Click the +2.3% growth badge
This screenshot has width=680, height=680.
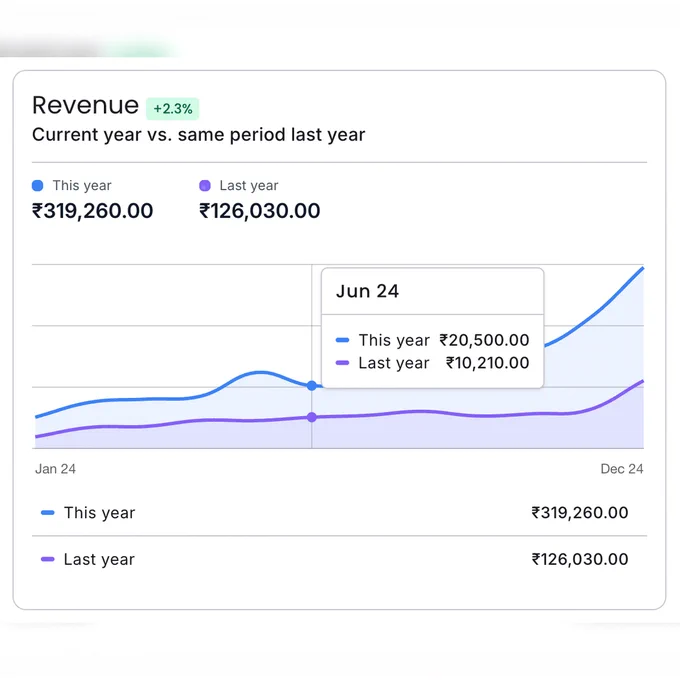pyautogui.click(x=173, y=108)
